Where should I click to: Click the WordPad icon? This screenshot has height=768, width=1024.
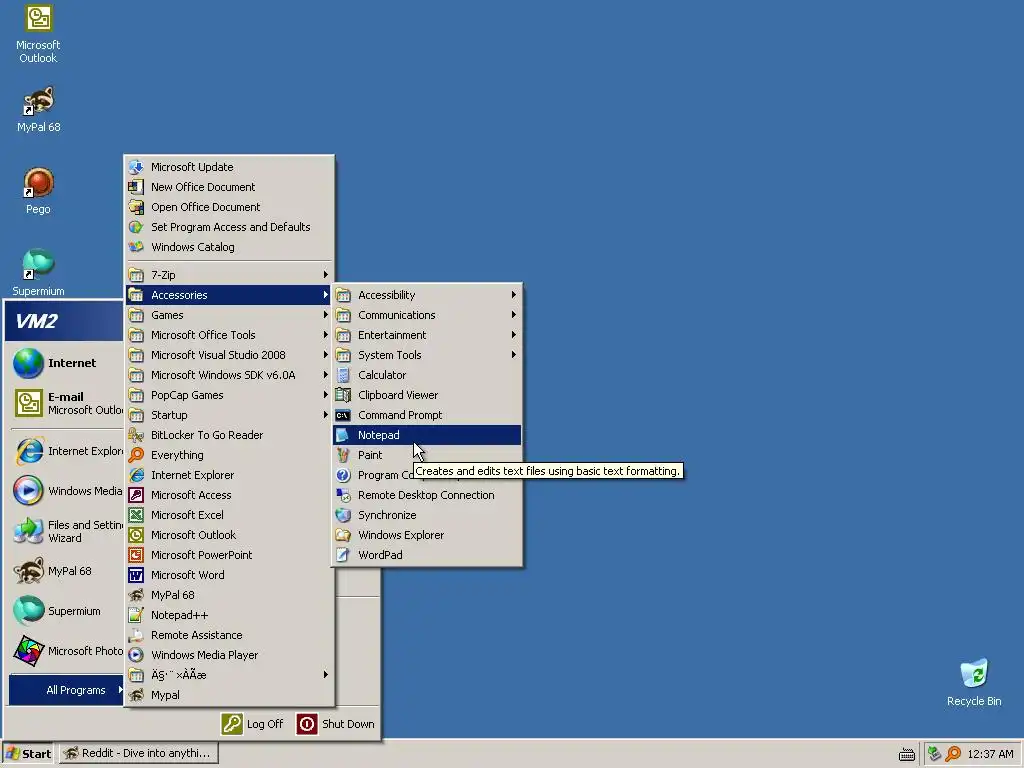[343, 555]
